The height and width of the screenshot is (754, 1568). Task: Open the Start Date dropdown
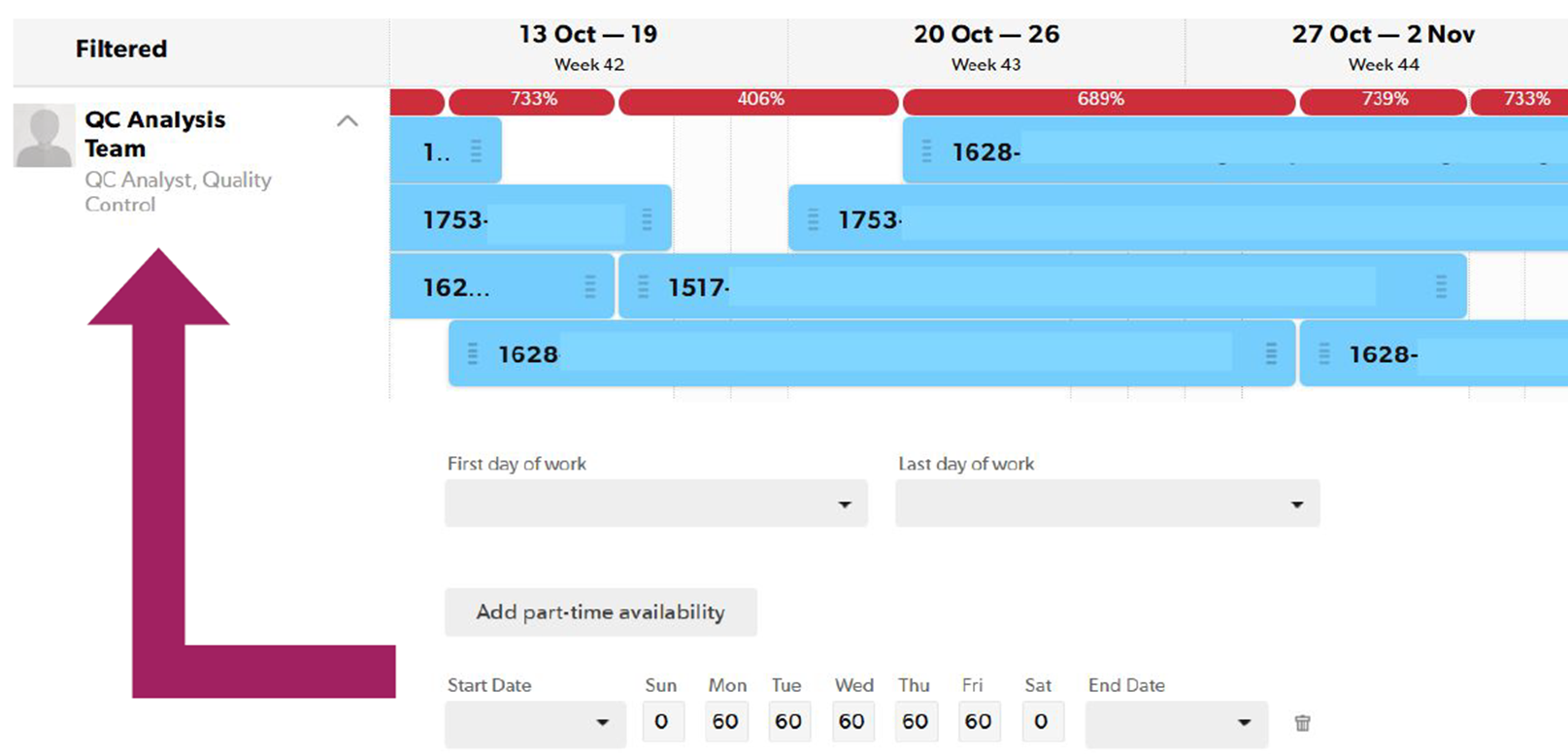tap(535, 723)
